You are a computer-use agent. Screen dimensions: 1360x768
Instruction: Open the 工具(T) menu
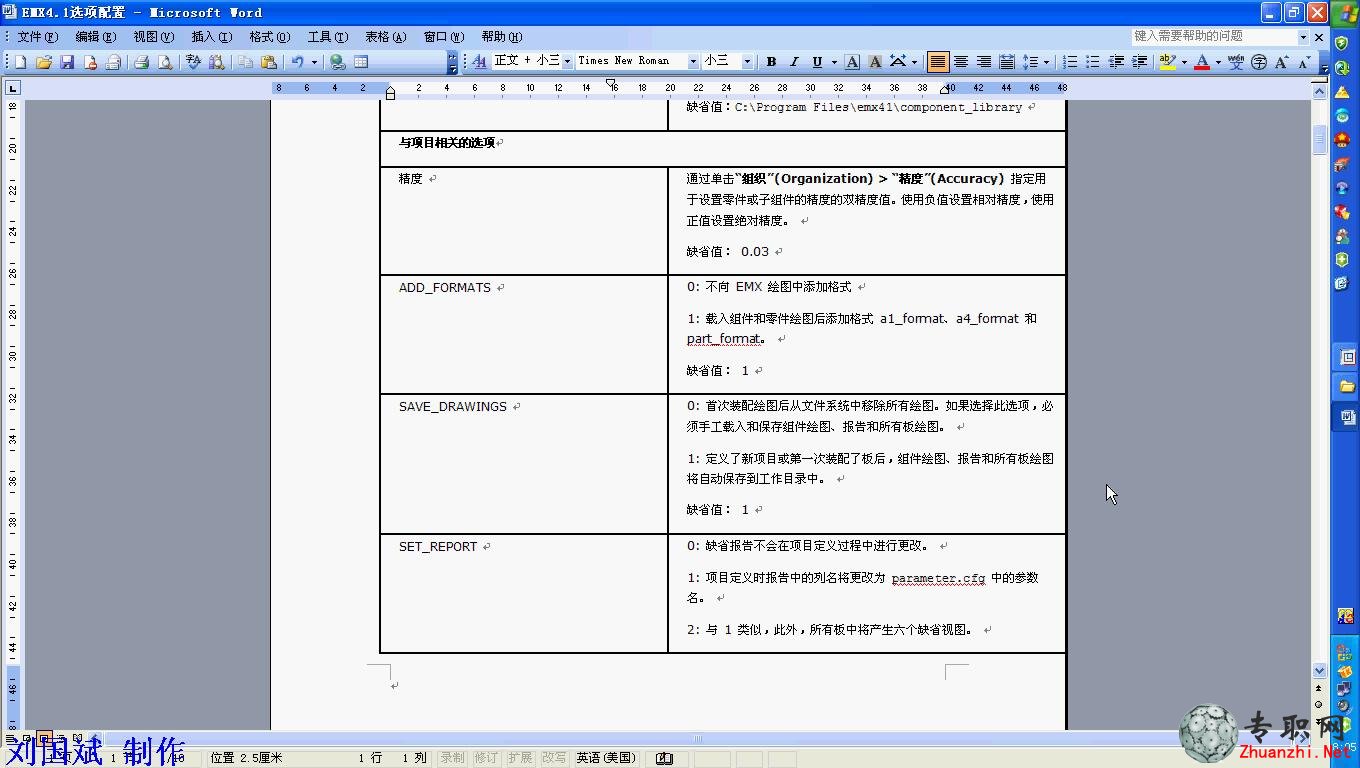click(x=327, y=37)
